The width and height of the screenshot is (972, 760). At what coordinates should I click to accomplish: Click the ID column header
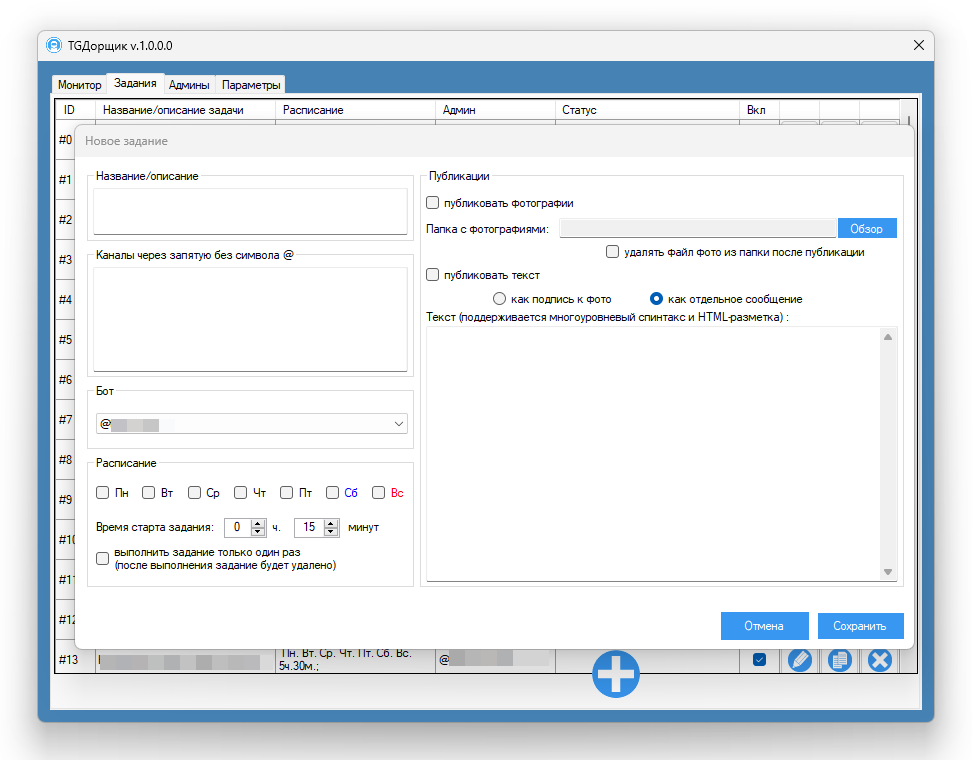click(75, 110)
